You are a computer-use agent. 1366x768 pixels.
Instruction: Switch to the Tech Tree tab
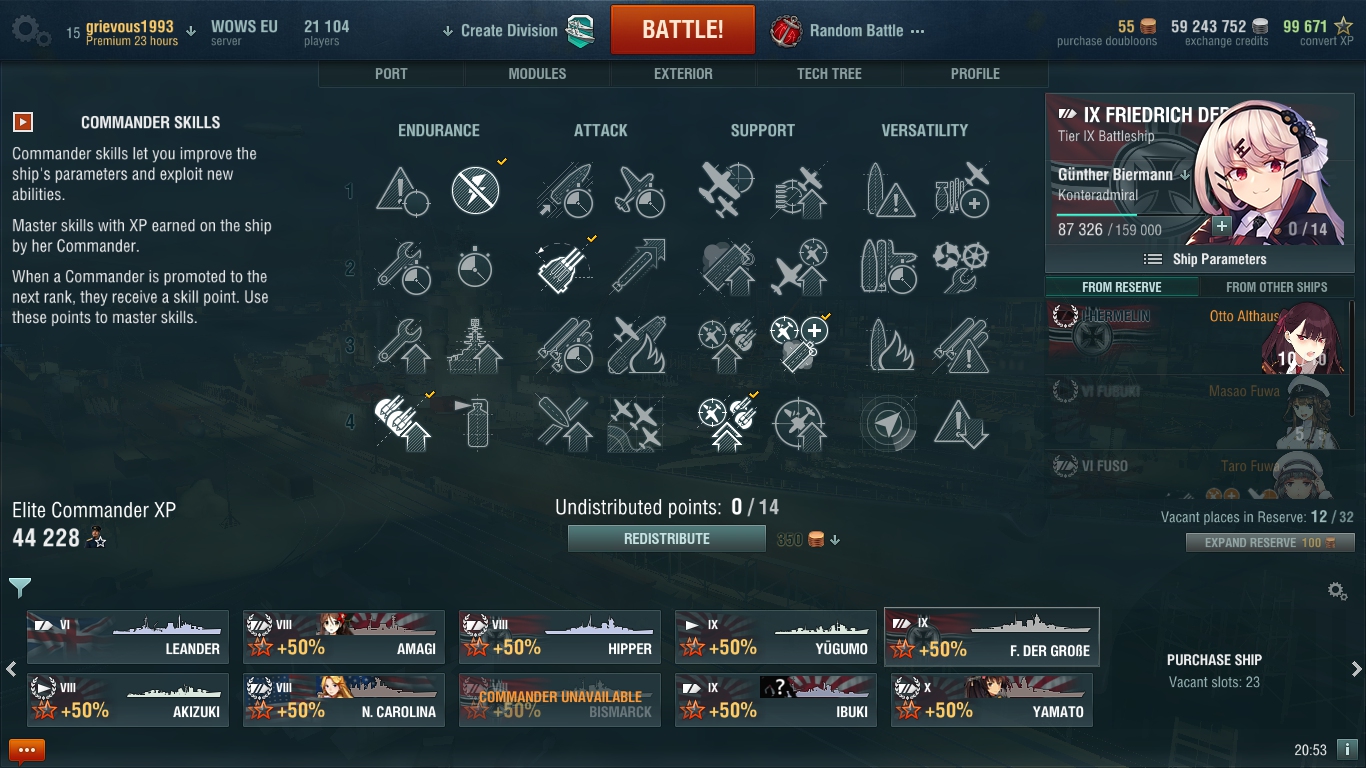[829, 74]
